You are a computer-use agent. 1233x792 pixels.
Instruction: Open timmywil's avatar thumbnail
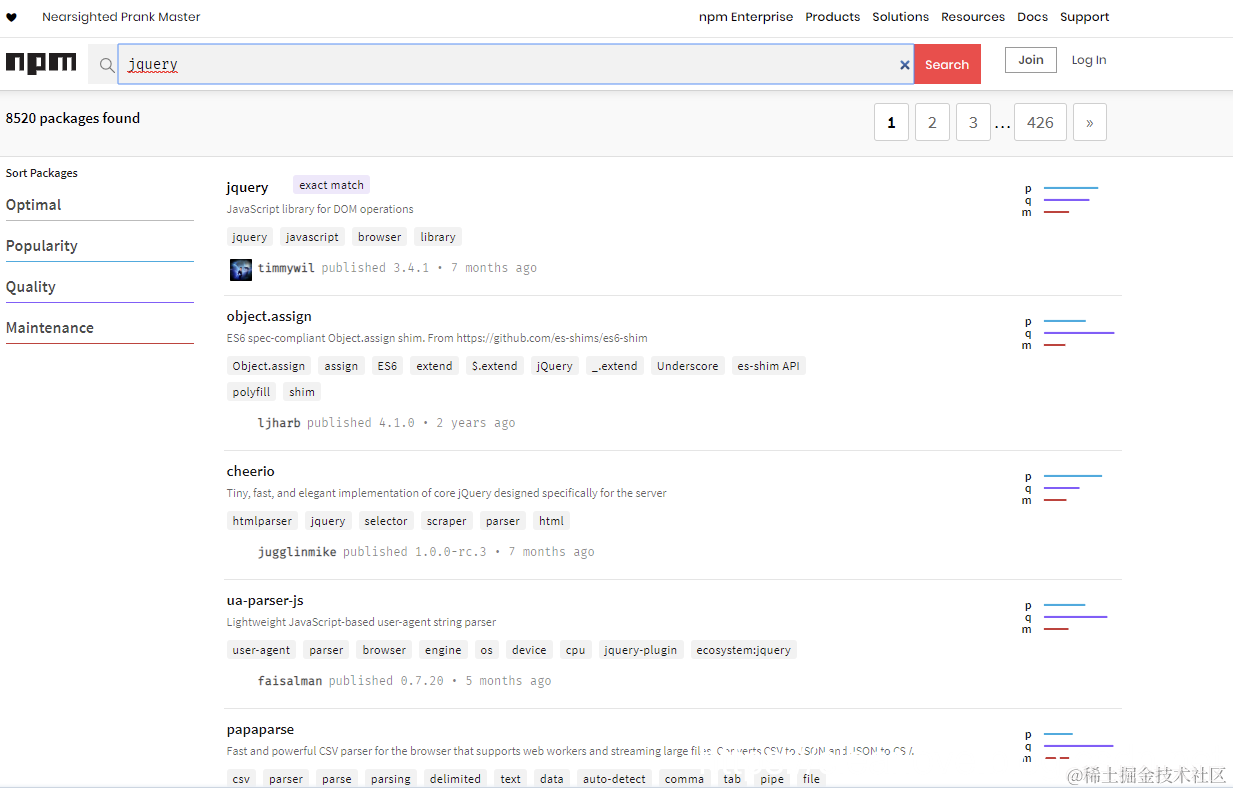pyautogui.click(x=241, y=269)
